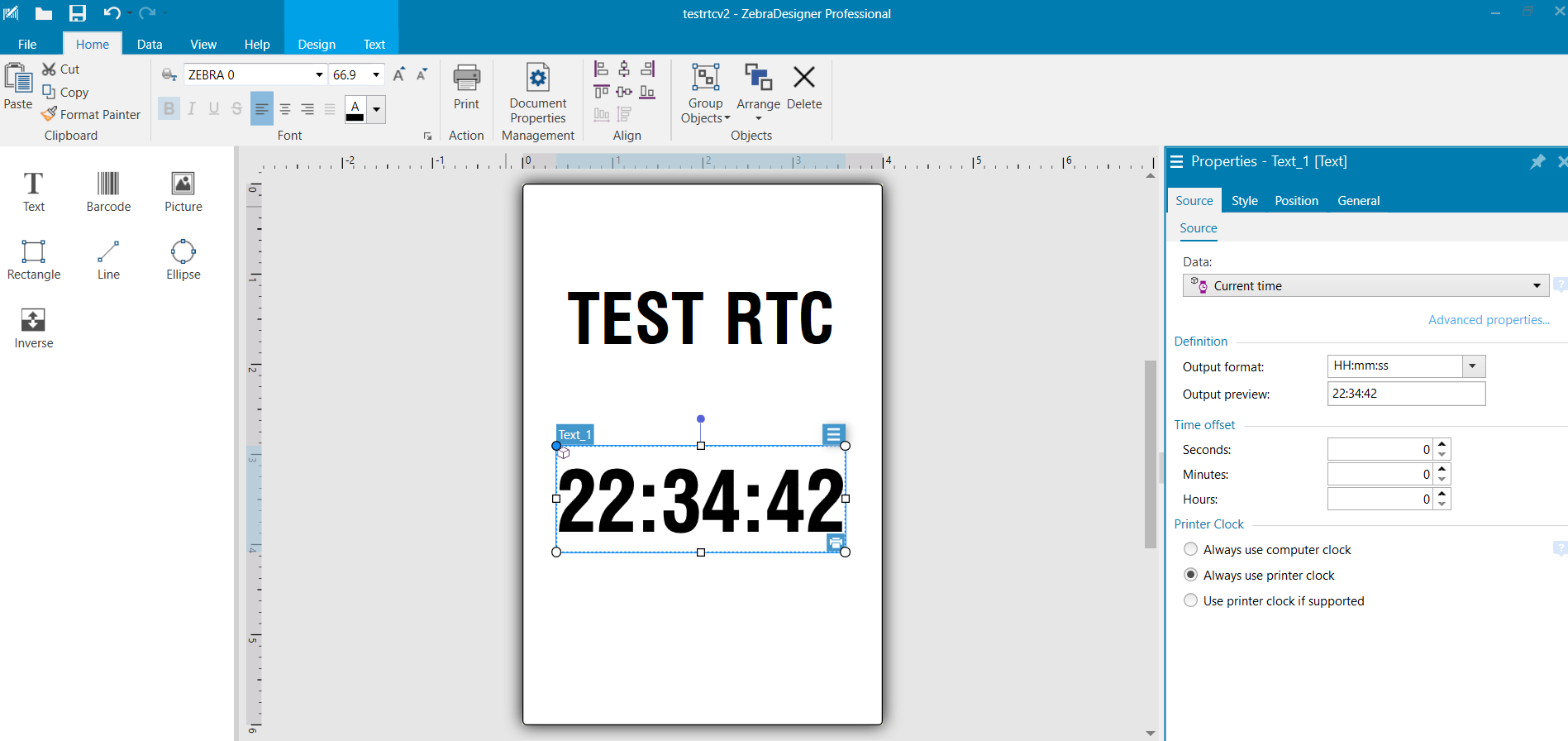Align objects to the right edge
This screenshot has height=741, width=1568.
647,69
